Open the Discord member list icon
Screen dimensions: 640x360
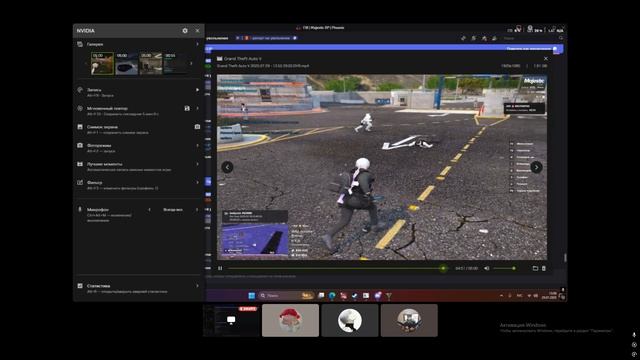click(x=494, y=38)
